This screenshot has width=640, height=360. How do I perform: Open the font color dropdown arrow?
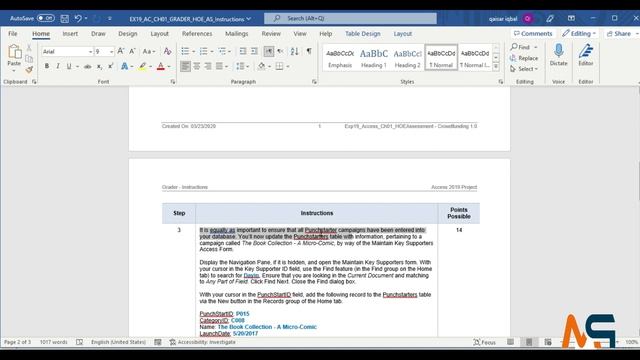coord(169,66)
